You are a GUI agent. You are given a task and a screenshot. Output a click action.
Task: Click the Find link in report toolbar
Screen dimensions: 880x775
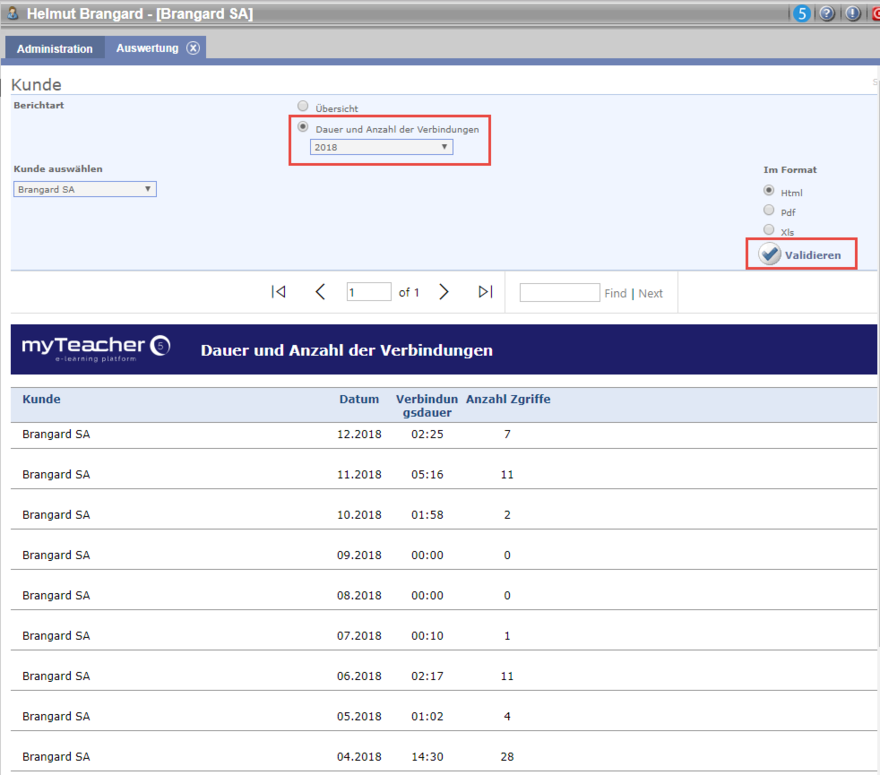click(615, 293)
